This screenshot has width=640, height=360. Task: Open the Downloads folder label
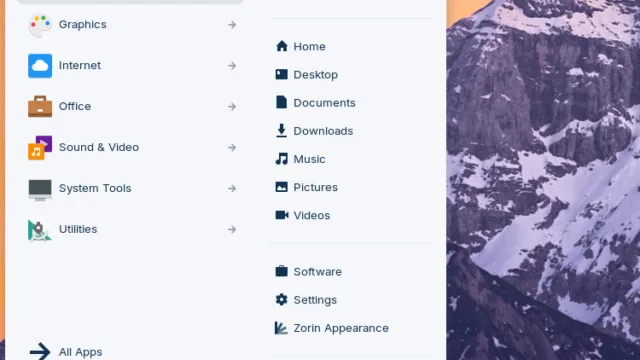(x=323, y=131)
